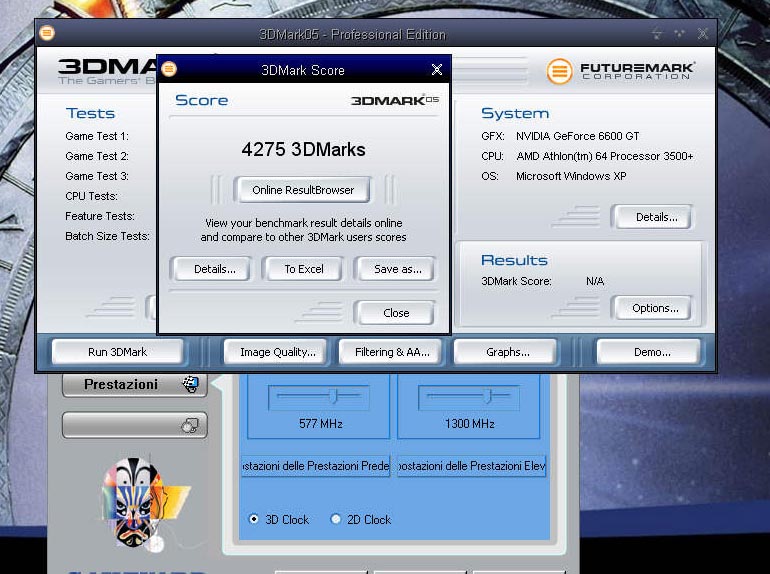
Task: Open the Online ResultBrowser
Action: [302, 190]
